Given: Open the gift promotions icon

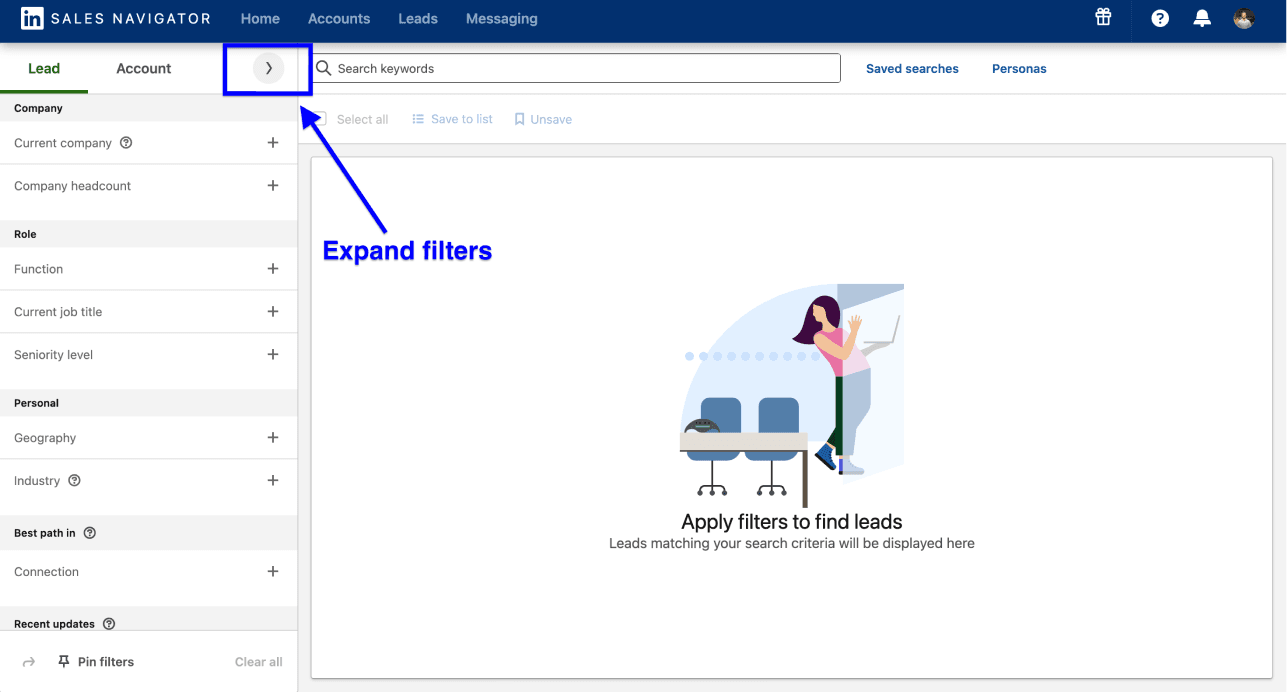Looking at the screenshot, I should [1103, 18].
